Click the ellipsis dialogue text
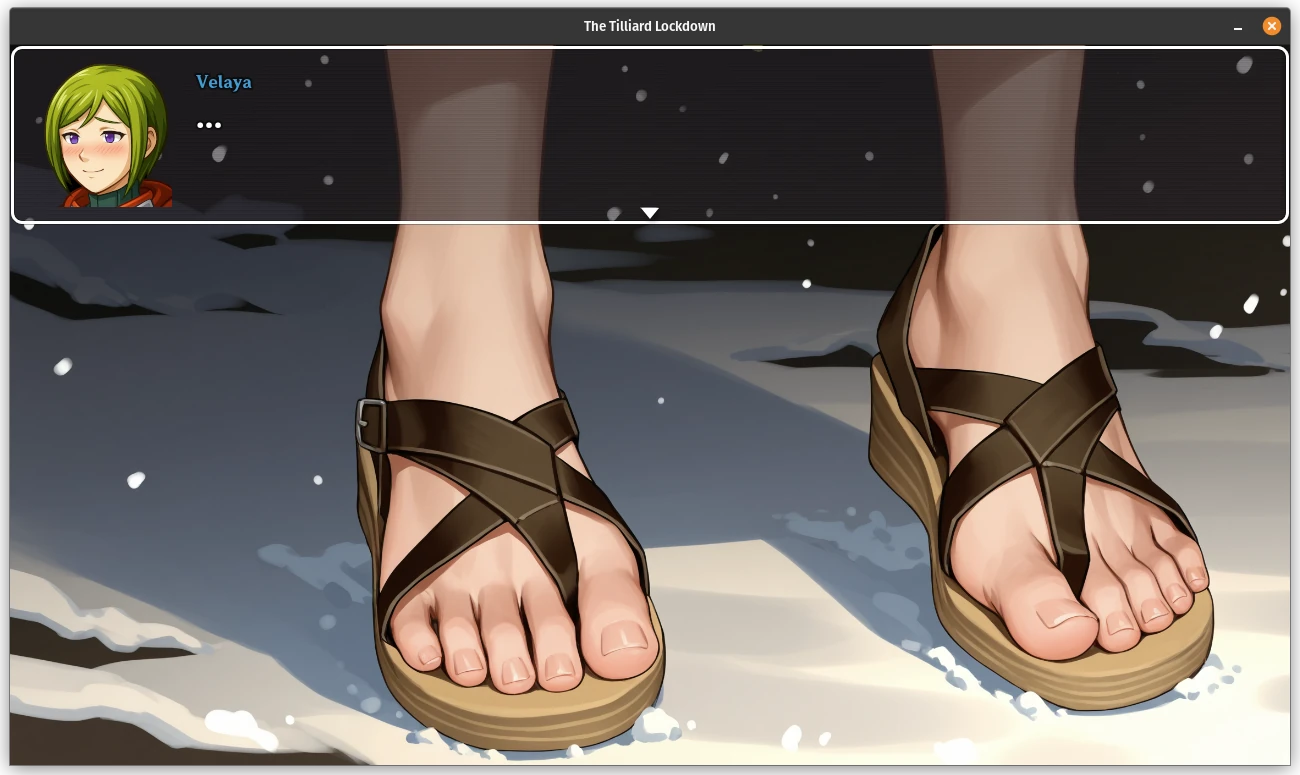Image resolution: width=1300 pixels, height=775 pixels. (x=209, y=125)
